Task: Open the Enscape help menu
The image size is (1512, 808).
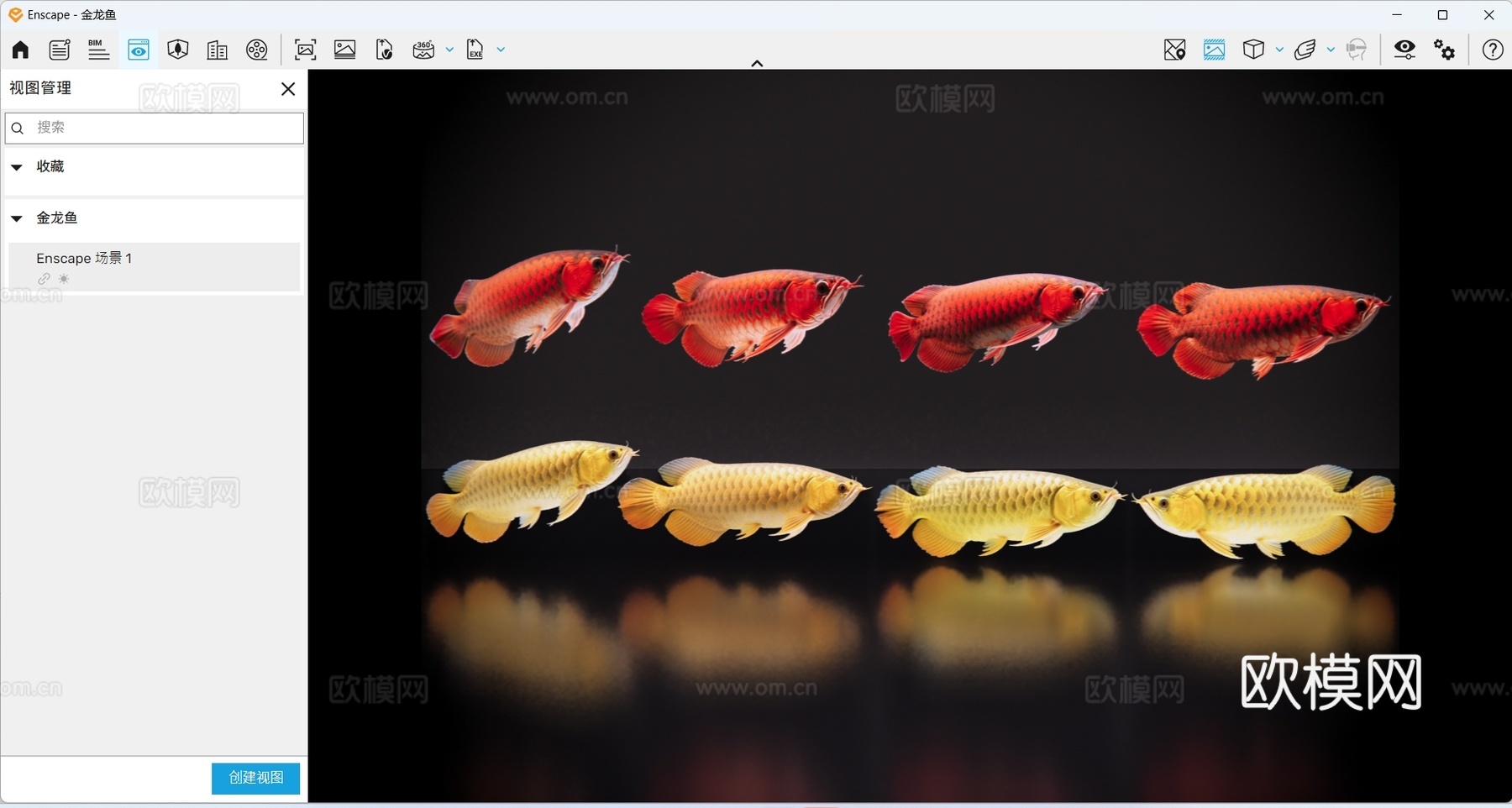Action: [x=1493, y=50]
